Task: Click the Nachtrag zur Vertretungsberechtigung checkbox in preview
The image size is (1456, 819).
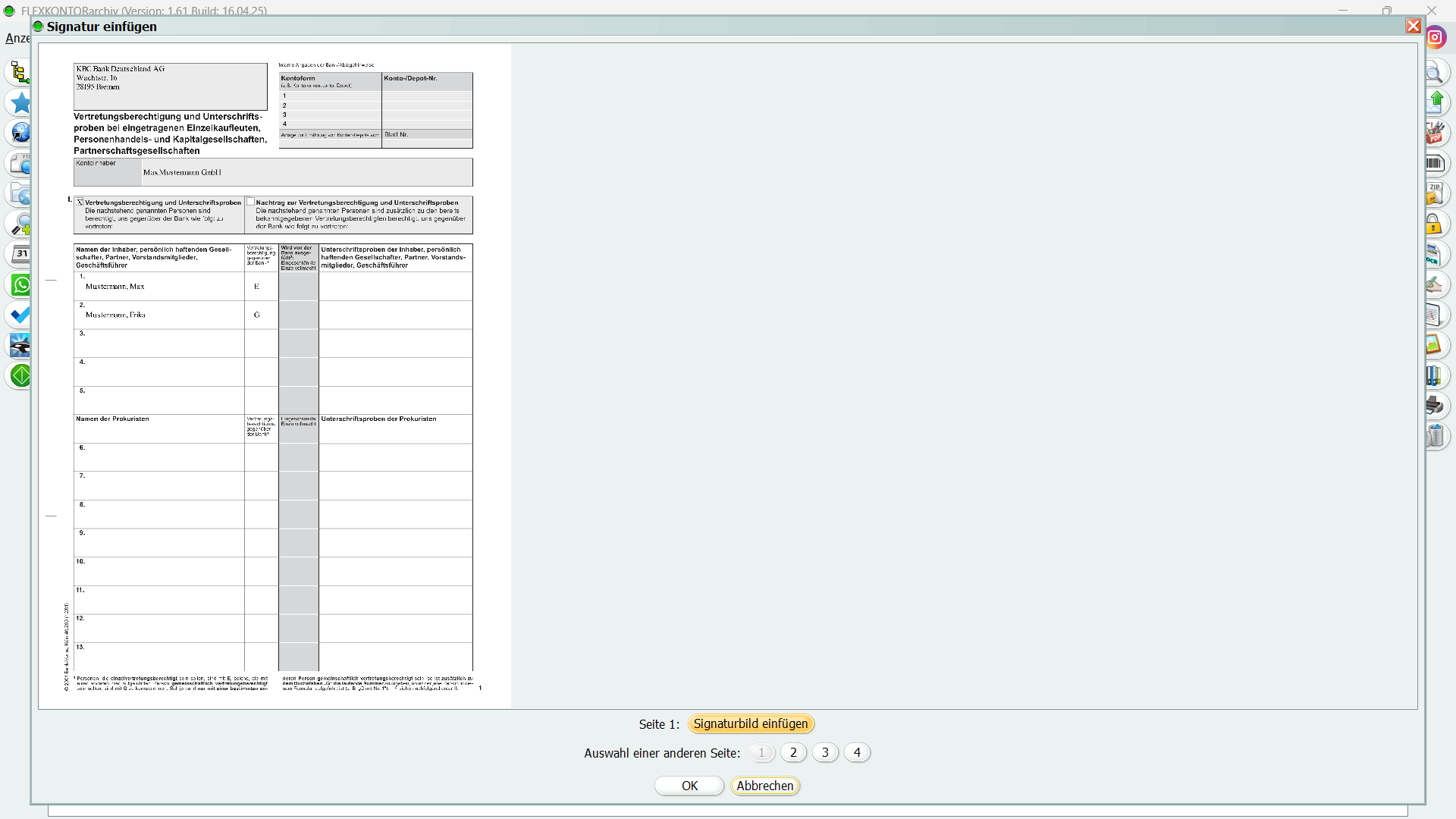Action: (x=250, y=202)
